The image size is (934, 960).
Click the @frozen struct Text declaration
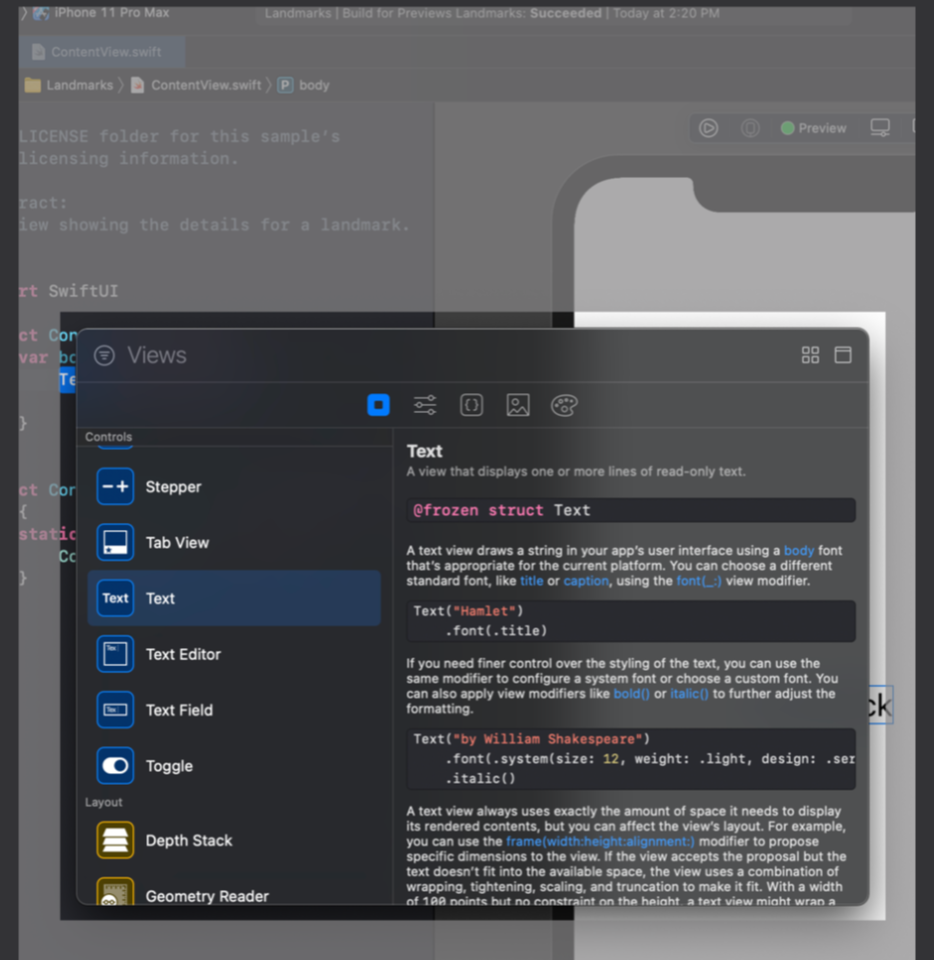631,510
